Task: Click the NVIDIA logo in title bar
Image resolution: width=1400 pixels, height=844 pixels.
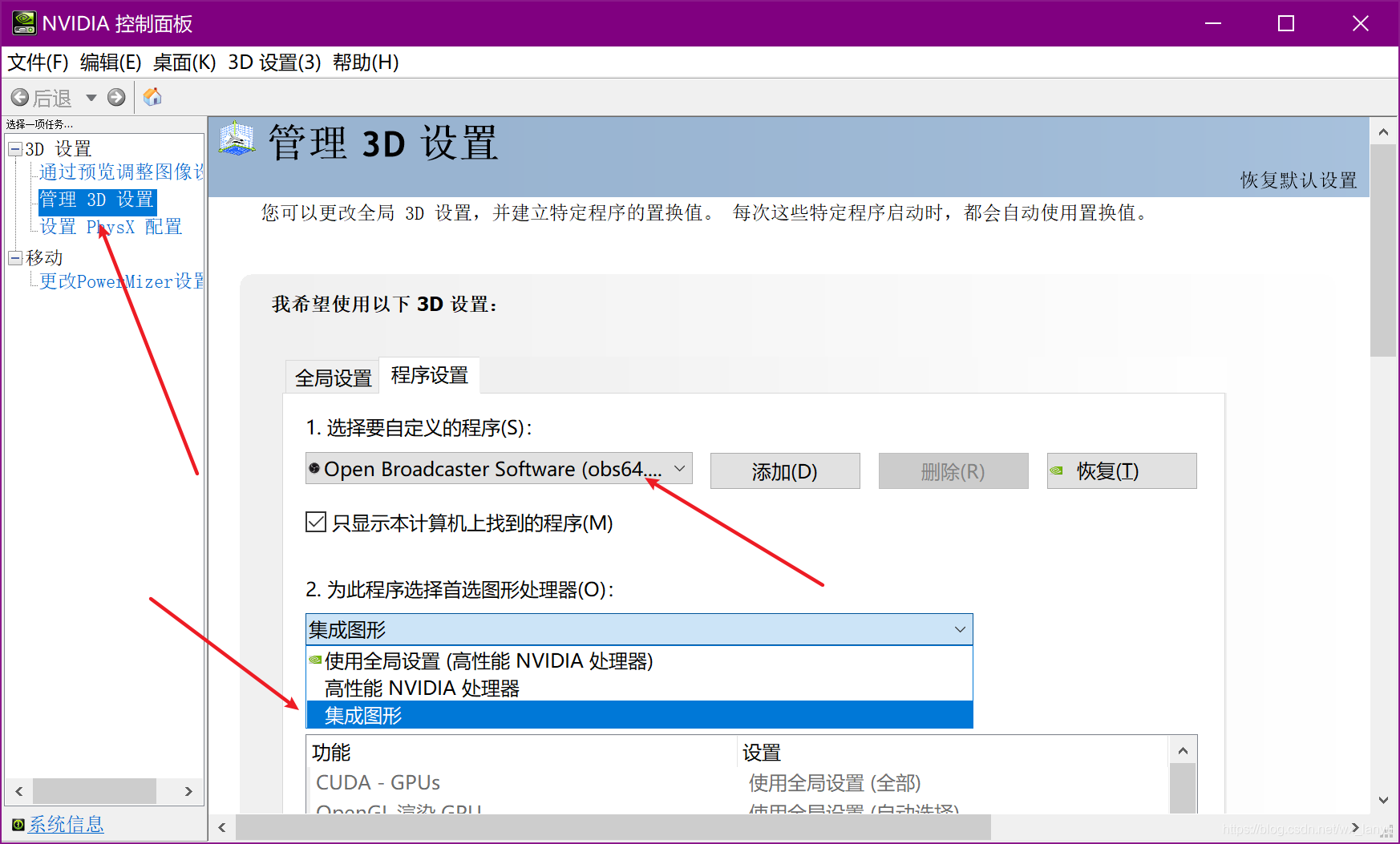Action: [24, 23]
